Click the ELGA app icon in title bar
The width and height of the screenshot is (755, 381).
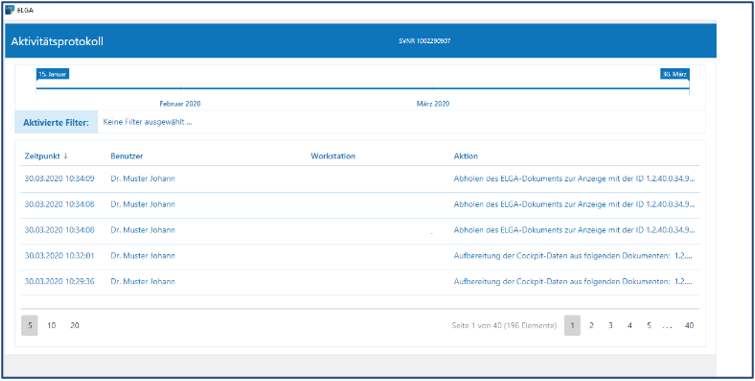click(9, 10)
